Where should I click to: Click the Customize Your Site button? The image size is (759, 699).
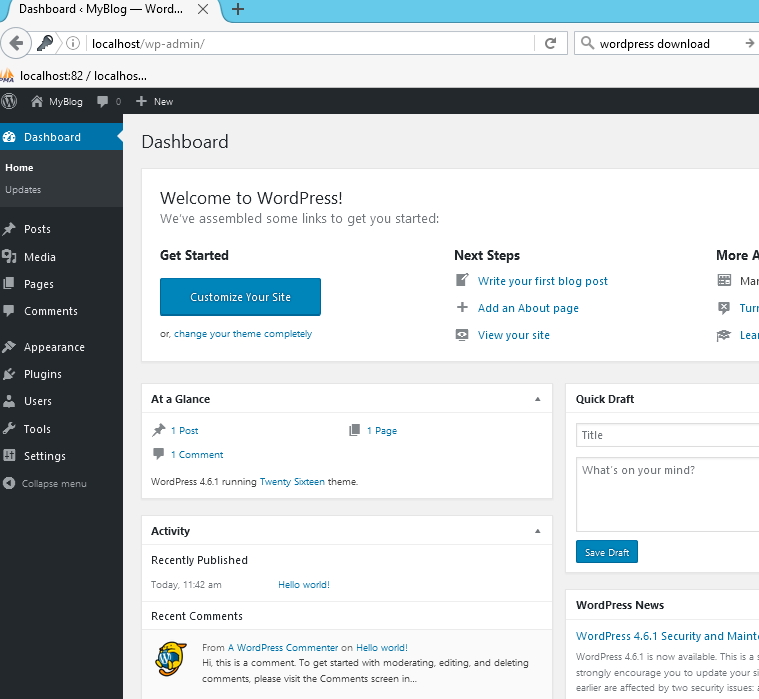click(240, 297)
